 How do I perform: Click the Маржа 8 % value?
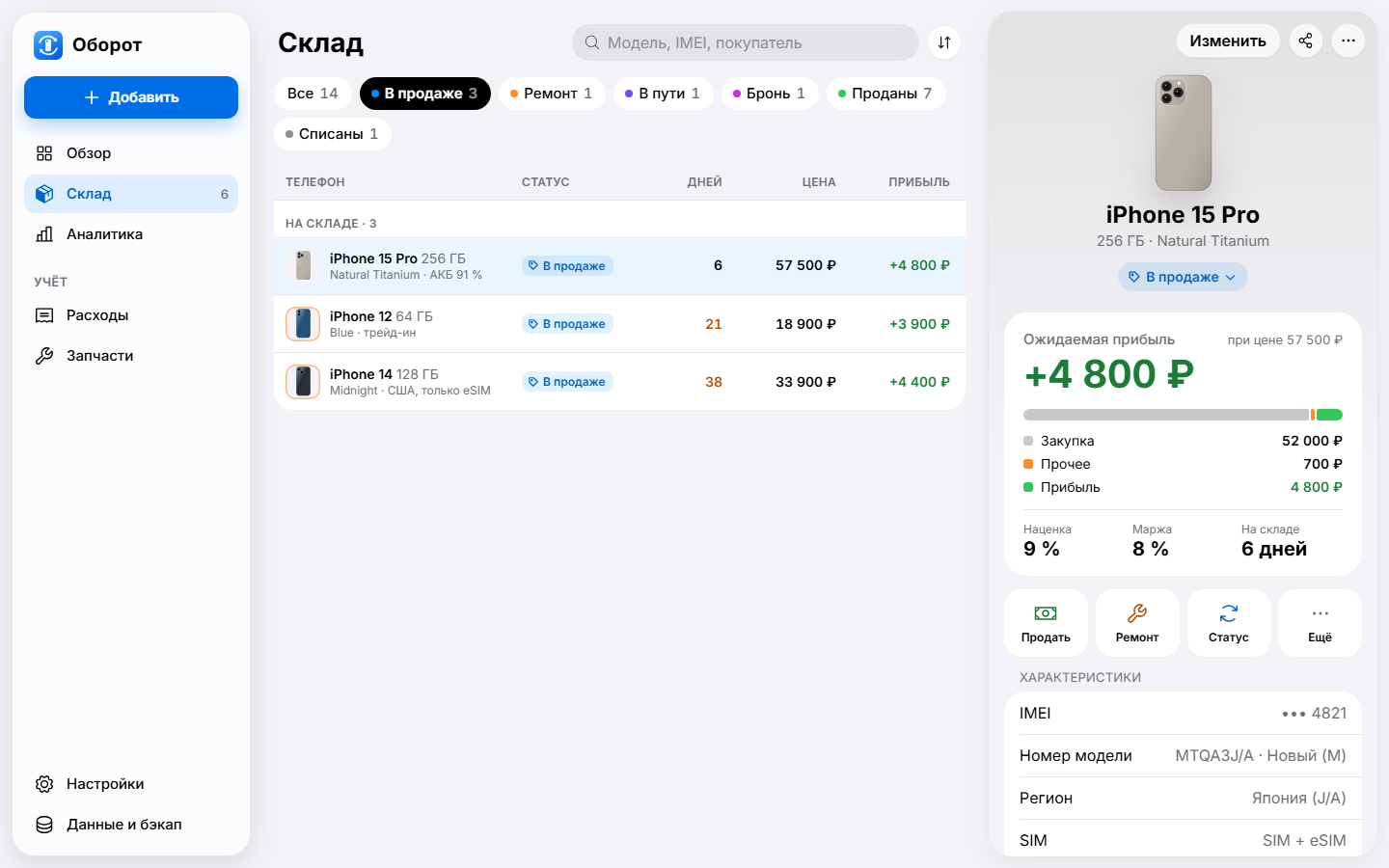tap(1151, 549)
